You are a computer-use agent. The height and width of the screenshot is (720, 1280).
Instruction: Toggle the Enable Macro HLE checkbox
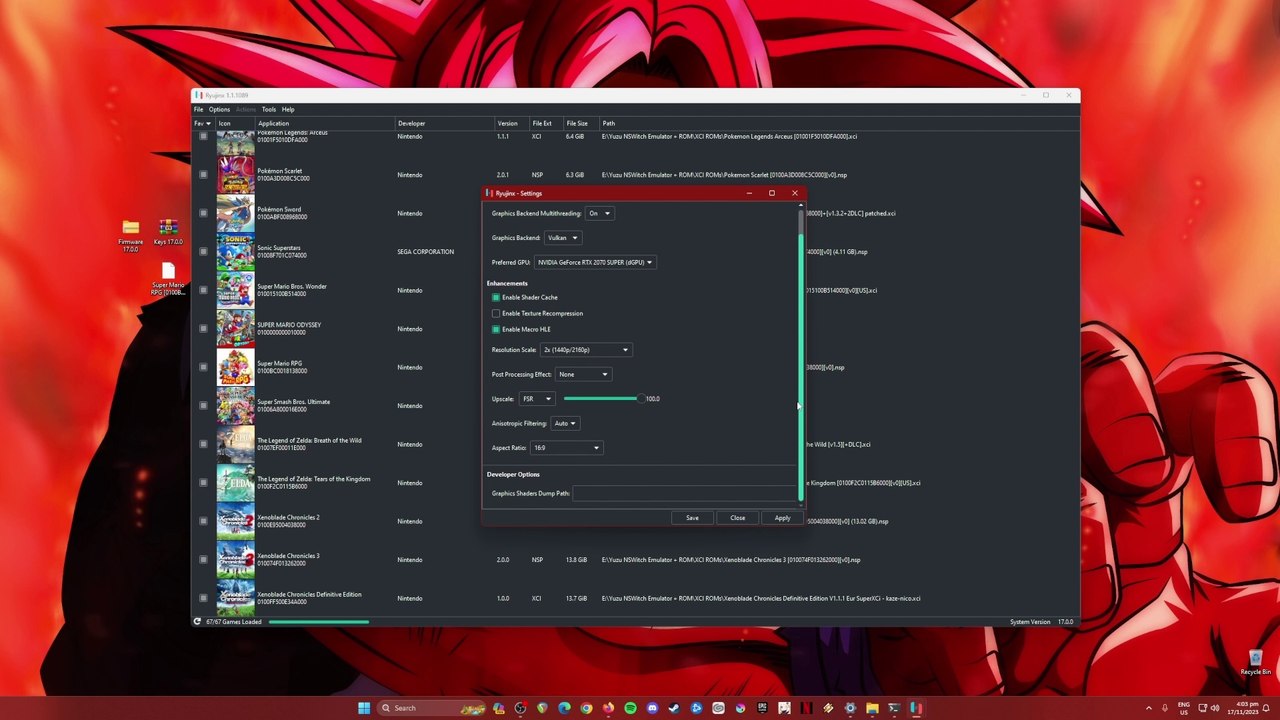point(496,329)
